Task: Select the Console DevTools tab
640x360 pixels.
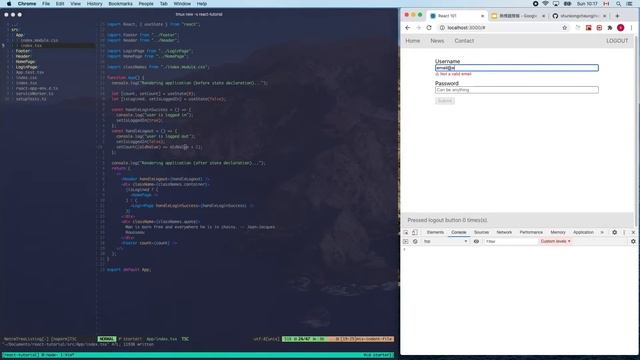Action: (459, 232)
